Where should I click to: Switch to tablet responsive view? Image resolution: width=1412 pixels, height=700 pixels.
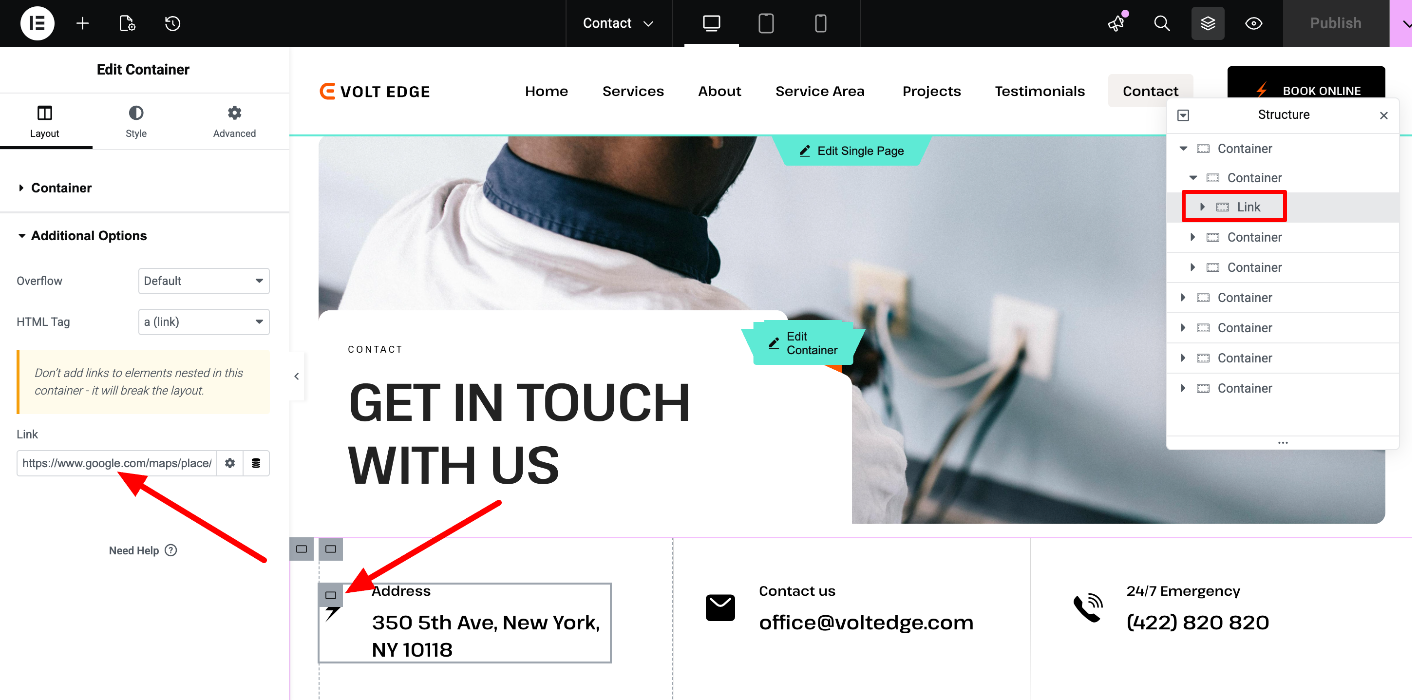(x=766, y=23)
